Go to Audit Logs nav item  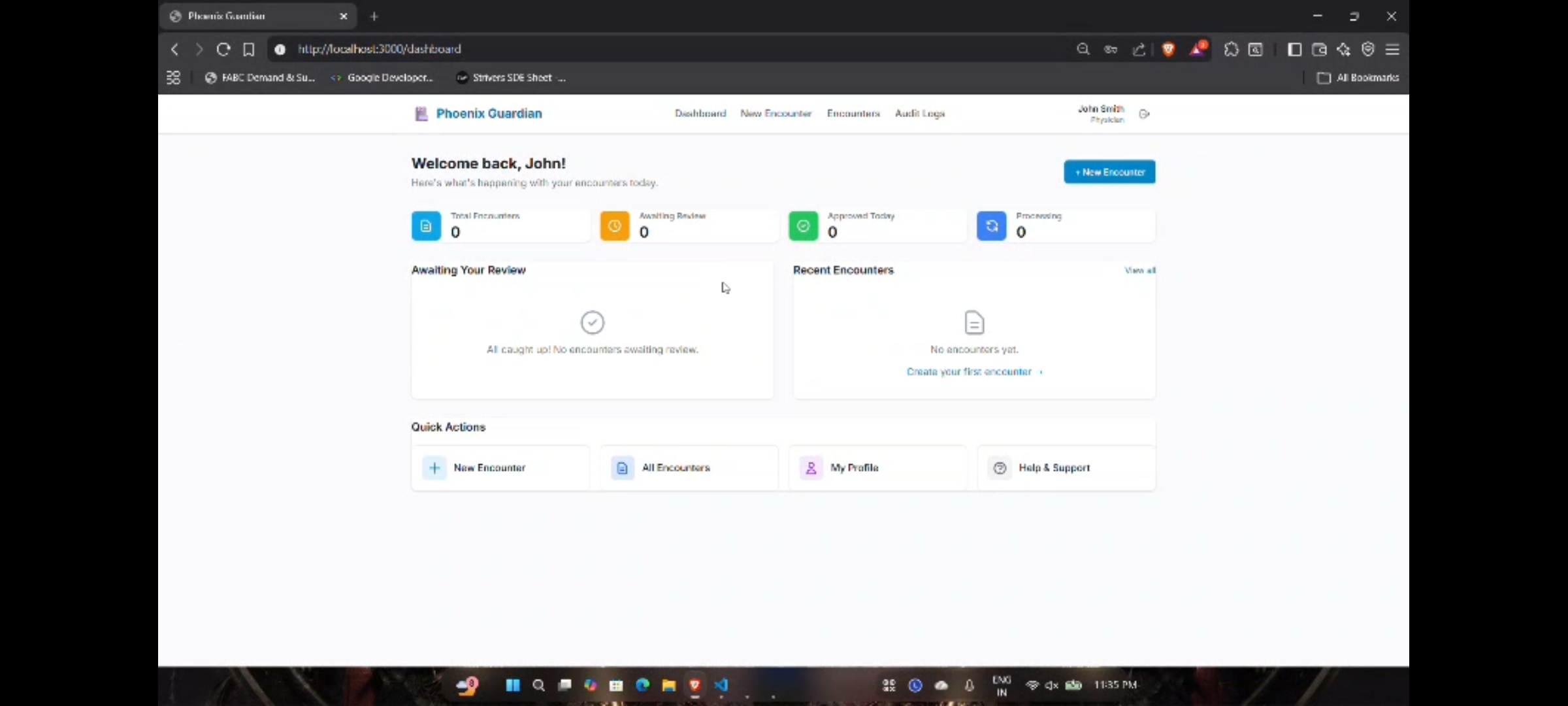click(919, 114)
